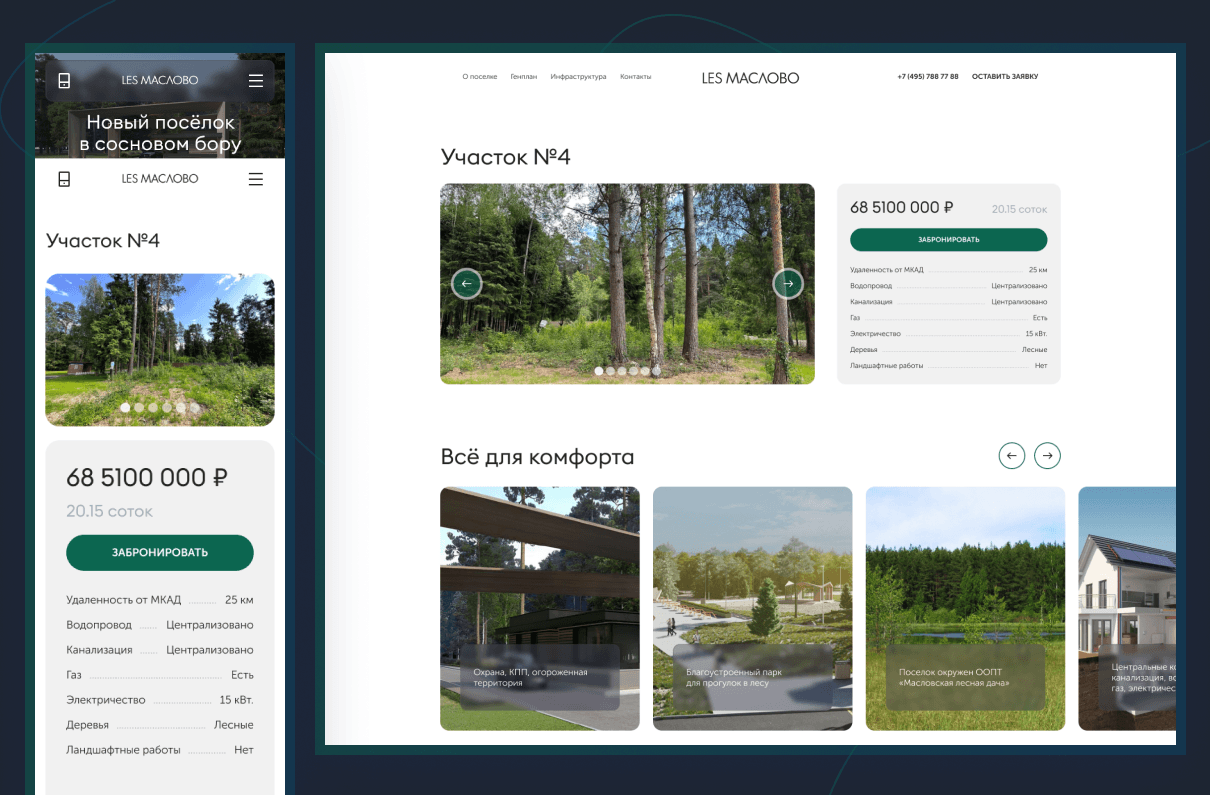
Task: Click mobile heading Участок №4
Action: pyautogui.click(x=103, y=241)
